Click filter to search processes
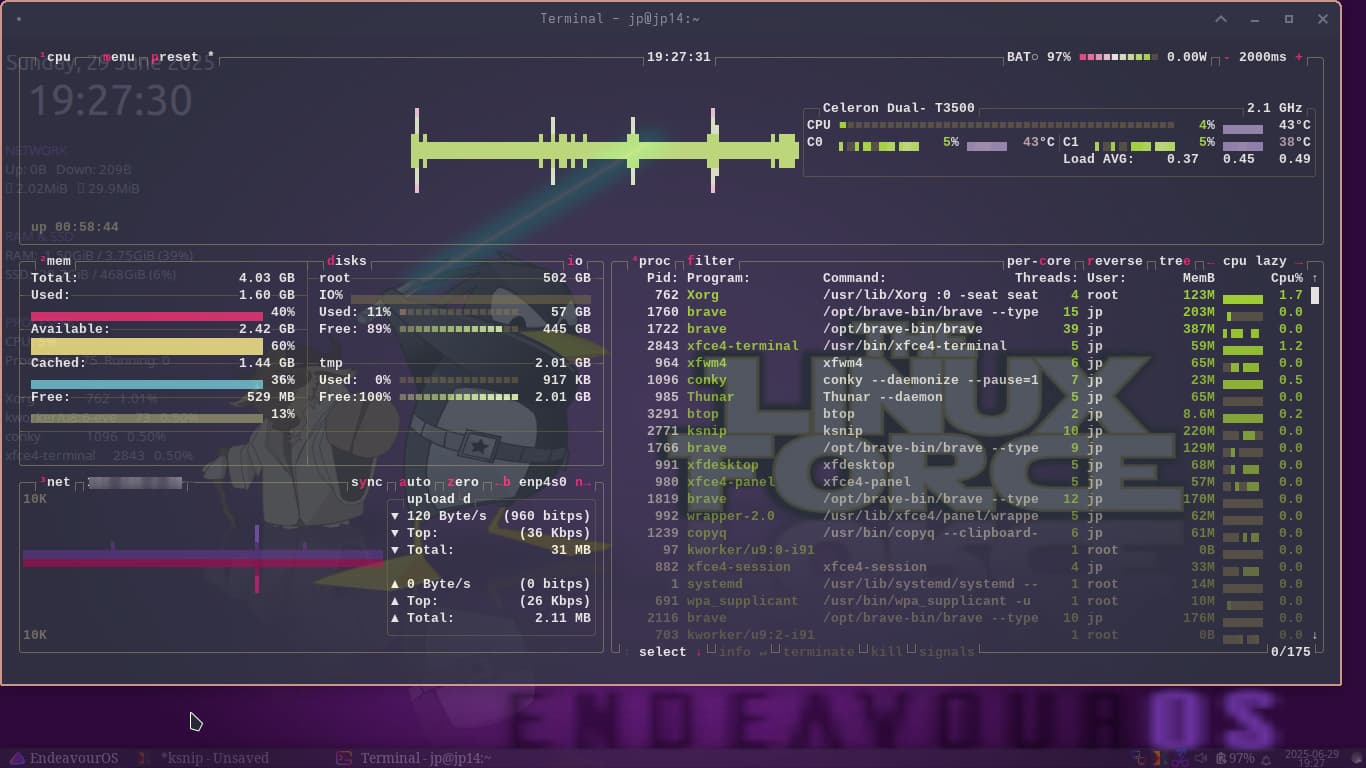Screen dimensions: 1366x768 710,261
